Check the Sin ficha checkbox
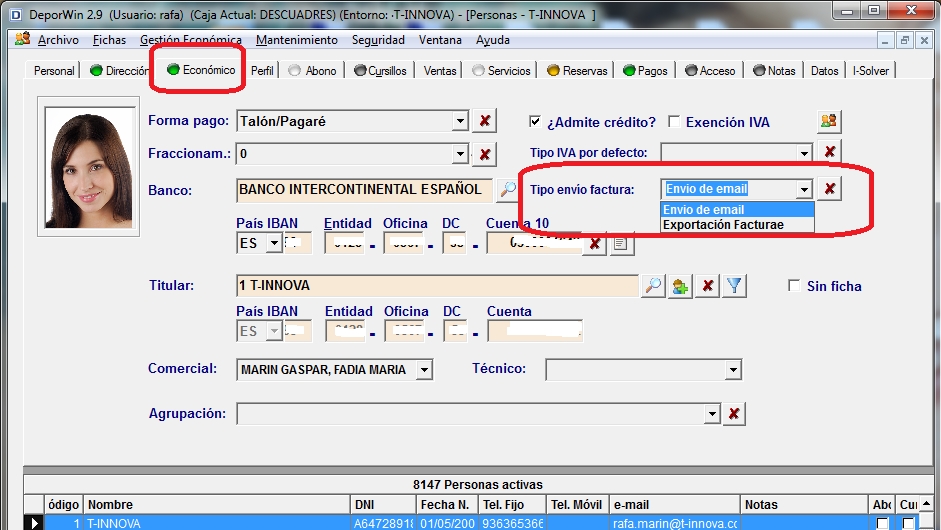Image resolution: width=941 pixels, height=530 pixels. point(795,286)
